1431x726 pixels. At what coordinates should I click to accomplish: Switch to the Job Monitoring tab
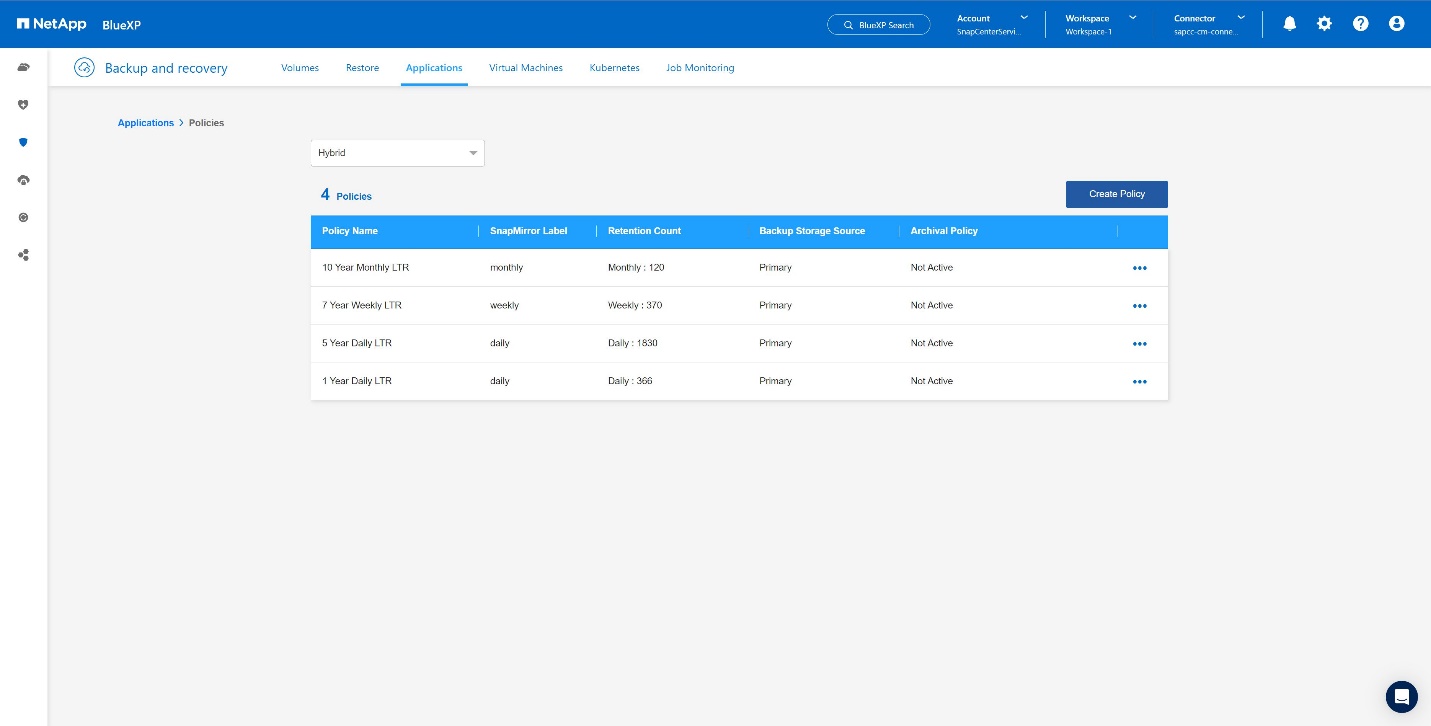(x=700, y=68)
